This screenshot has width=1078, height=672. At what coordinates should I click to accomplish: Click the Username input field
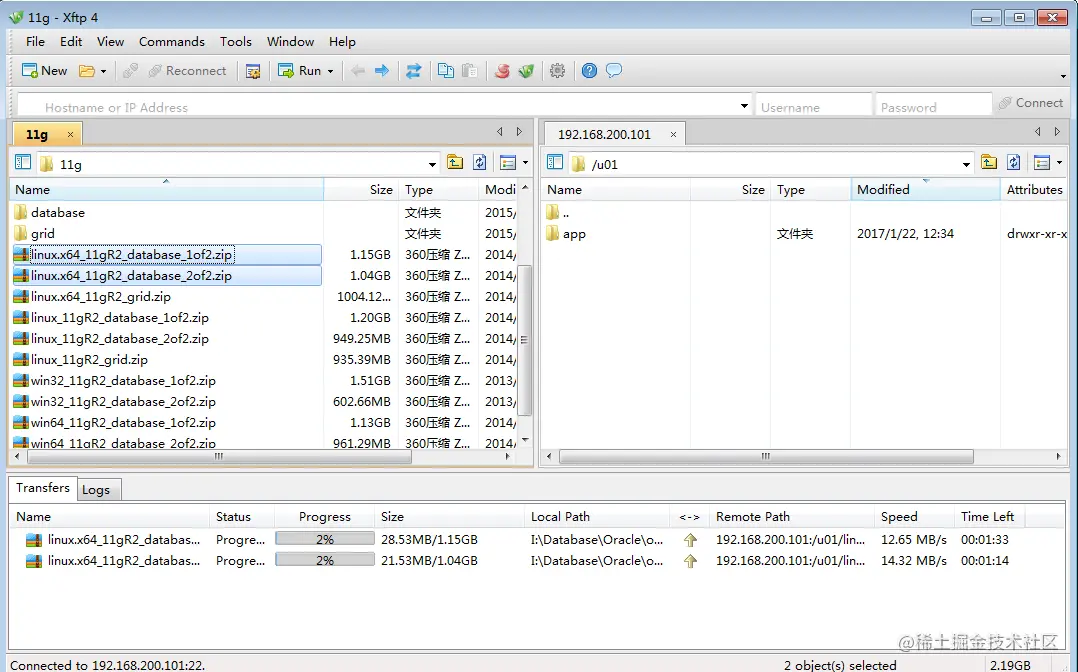(813, 107)
